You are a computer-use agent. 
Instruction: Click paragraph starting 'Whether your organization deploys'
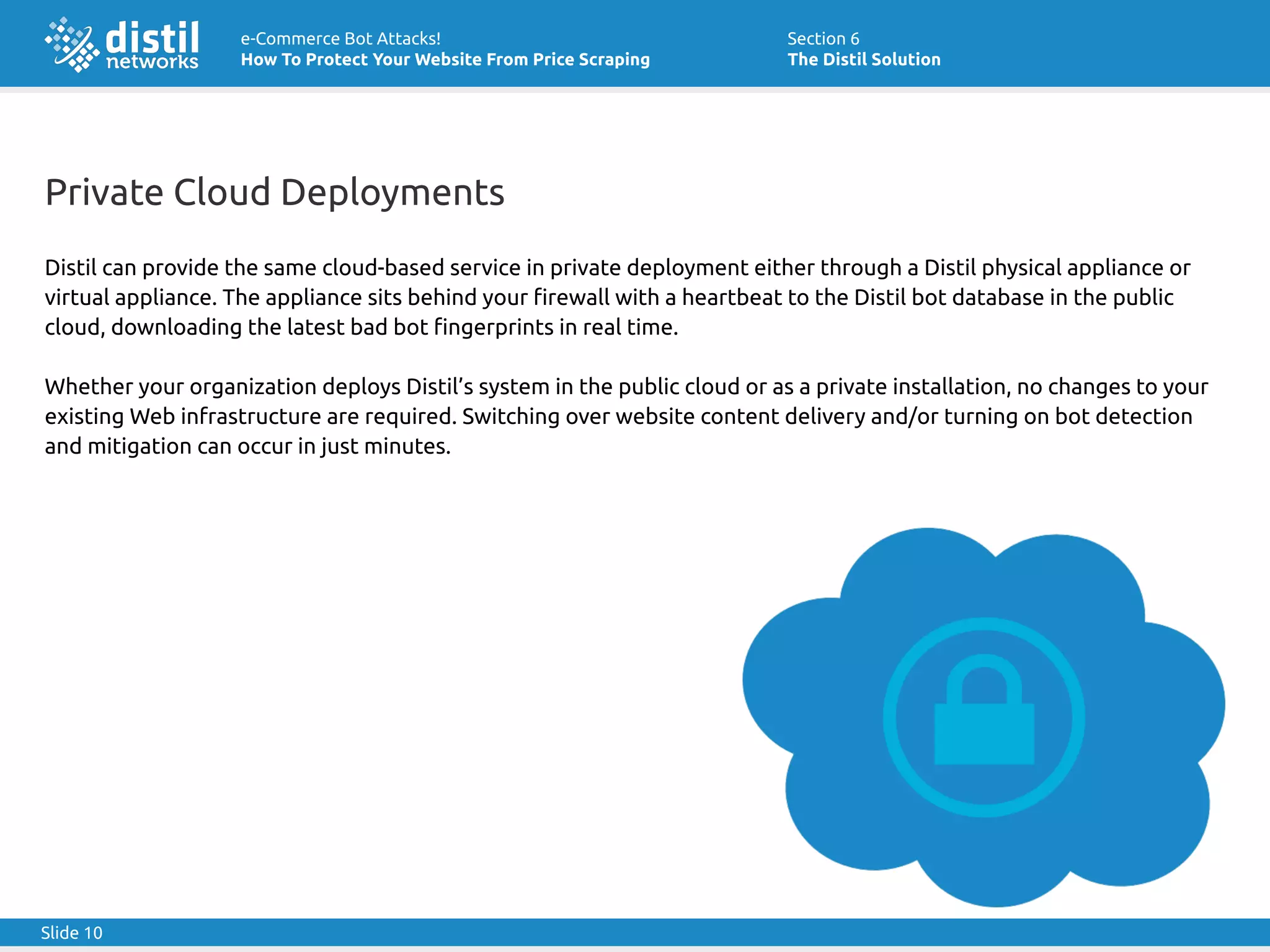pyautogui.click(x=626, y=416)
